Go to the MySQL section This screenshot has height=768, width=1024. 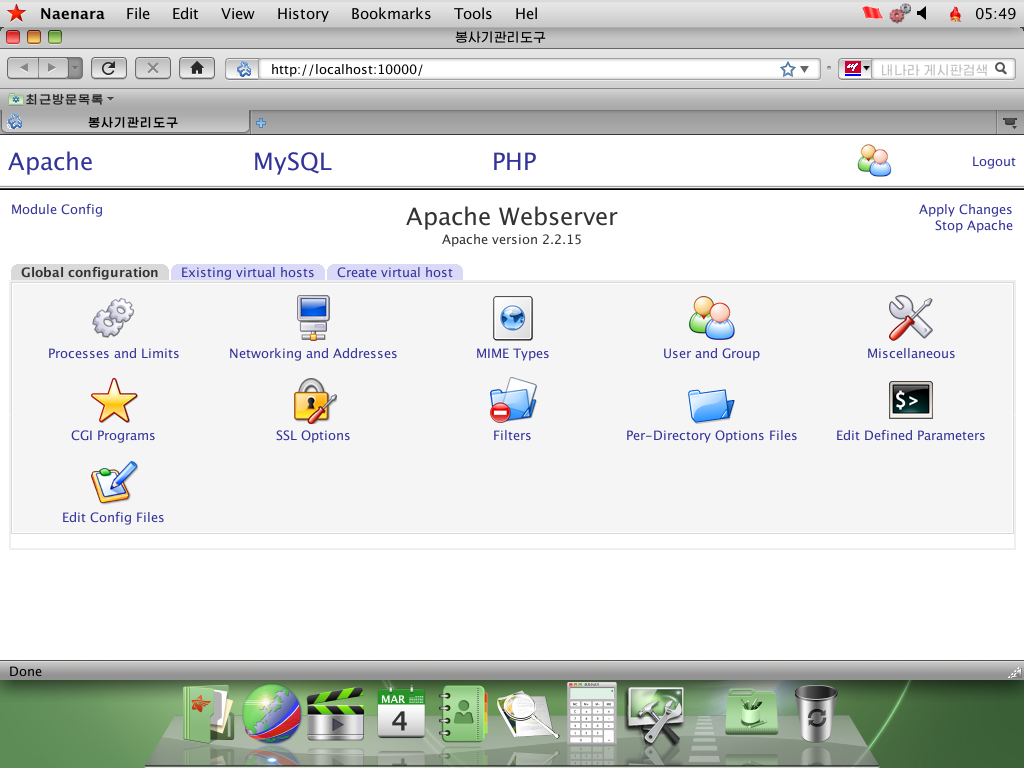(293, 162)
